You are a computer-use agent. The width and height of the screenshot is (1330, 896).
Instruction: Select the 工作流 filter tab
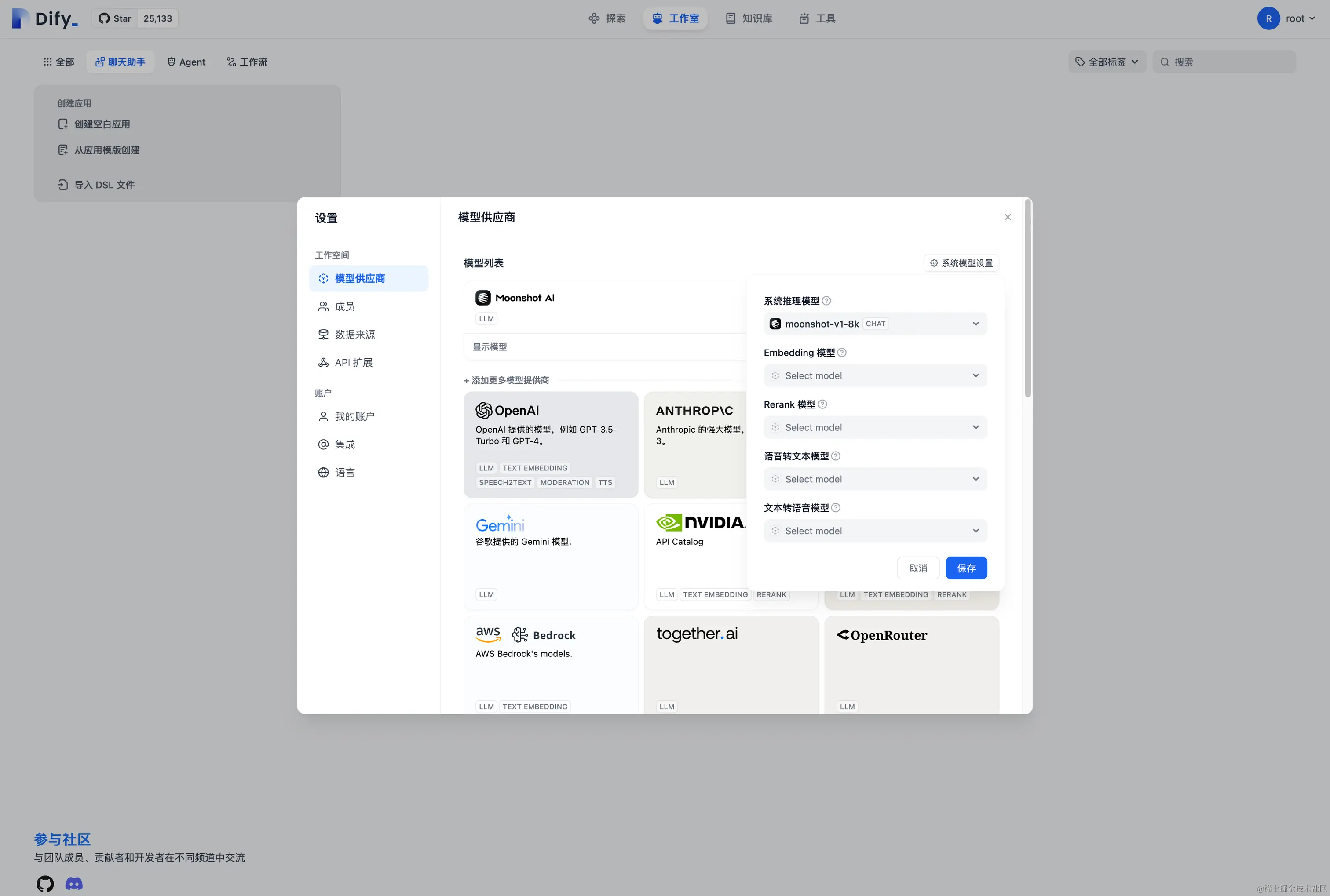(x=247, y=62)
